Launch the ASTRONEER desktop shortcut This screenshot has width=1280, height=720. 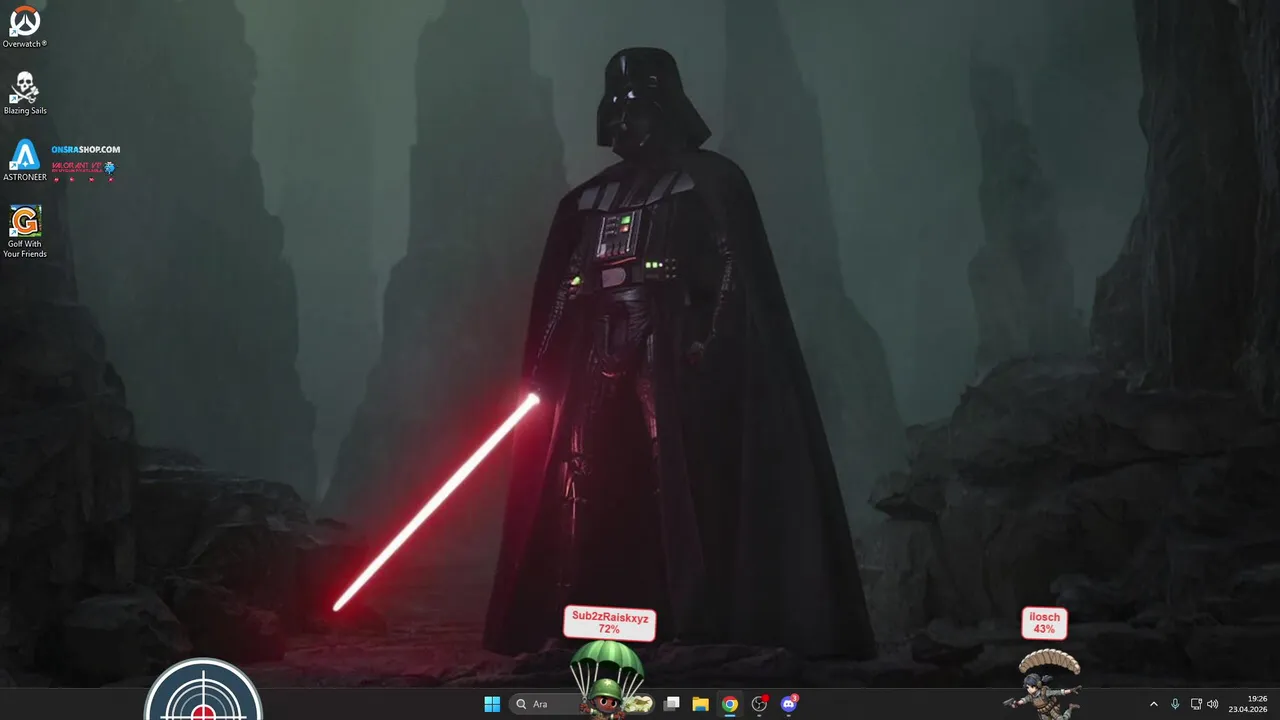[x=24, y=160]
